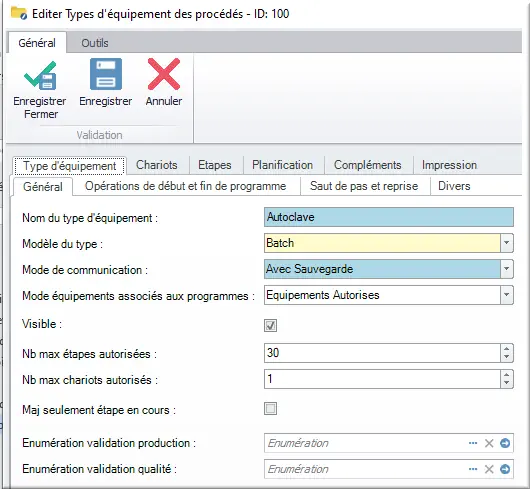530x489 pixels.
Task: Expand the Modèle du type dropdown
Action: coord(506,243)
